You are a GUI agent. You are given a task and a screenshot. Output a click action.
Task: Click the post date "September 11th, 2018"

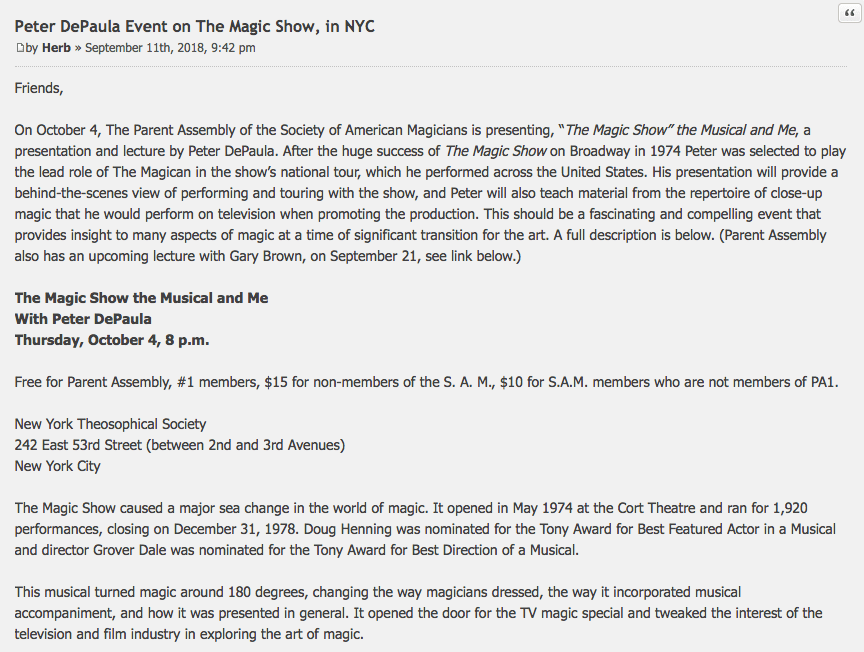click(x=170, y=48)
